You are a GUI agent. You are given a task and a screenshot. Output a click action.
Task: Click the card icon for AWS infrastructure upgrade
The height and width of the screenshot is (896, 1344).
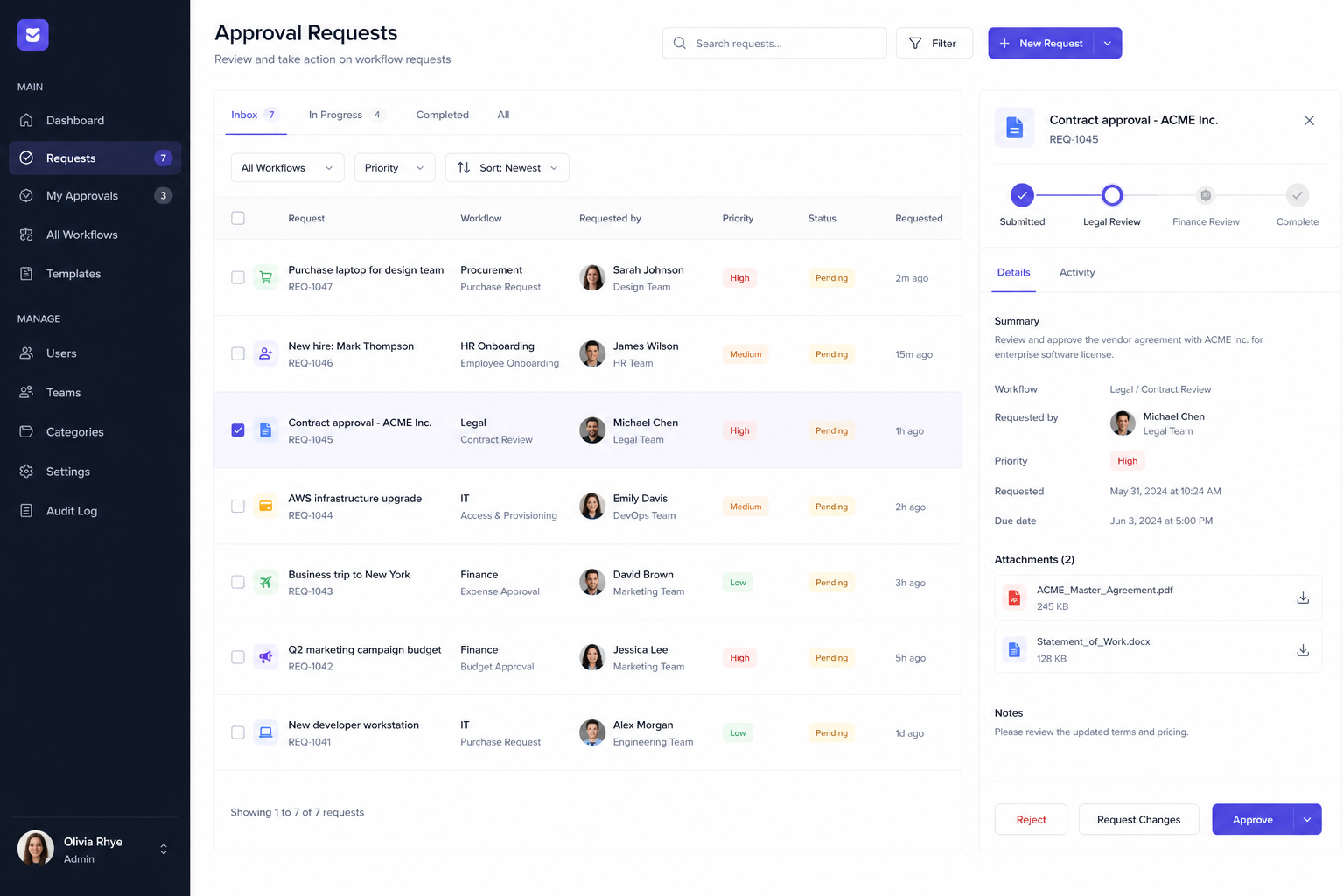(265, 507)
